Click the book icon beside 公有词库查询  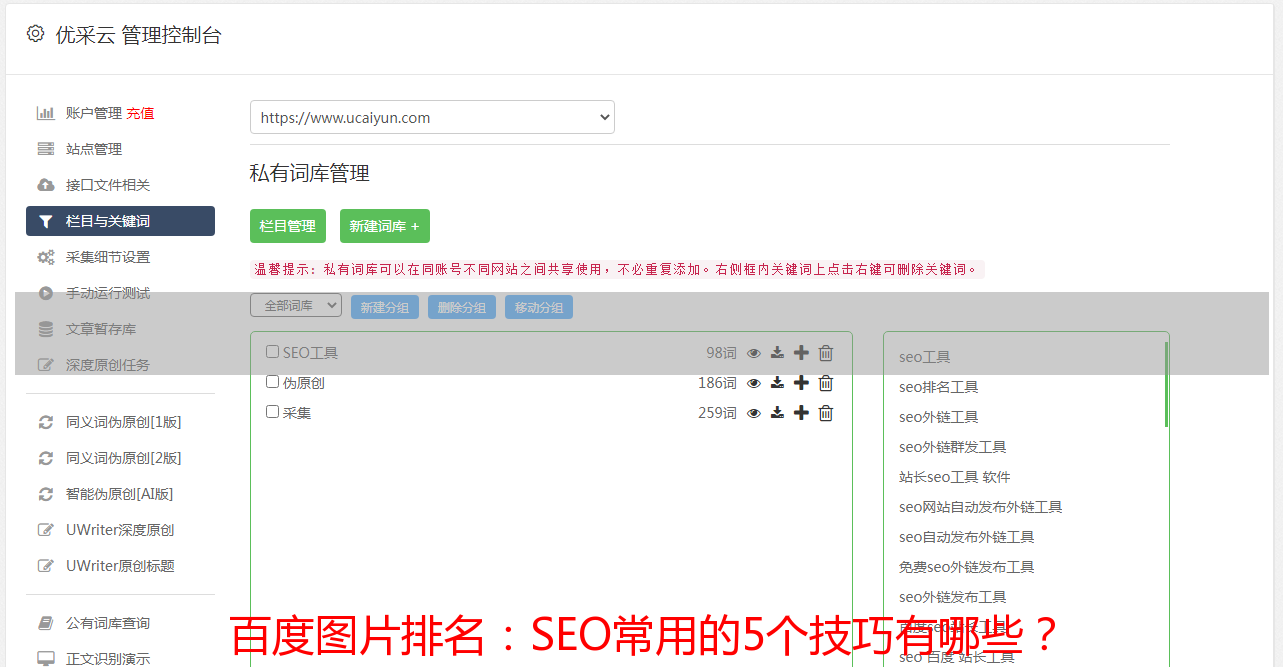click(x=45, y=623)
